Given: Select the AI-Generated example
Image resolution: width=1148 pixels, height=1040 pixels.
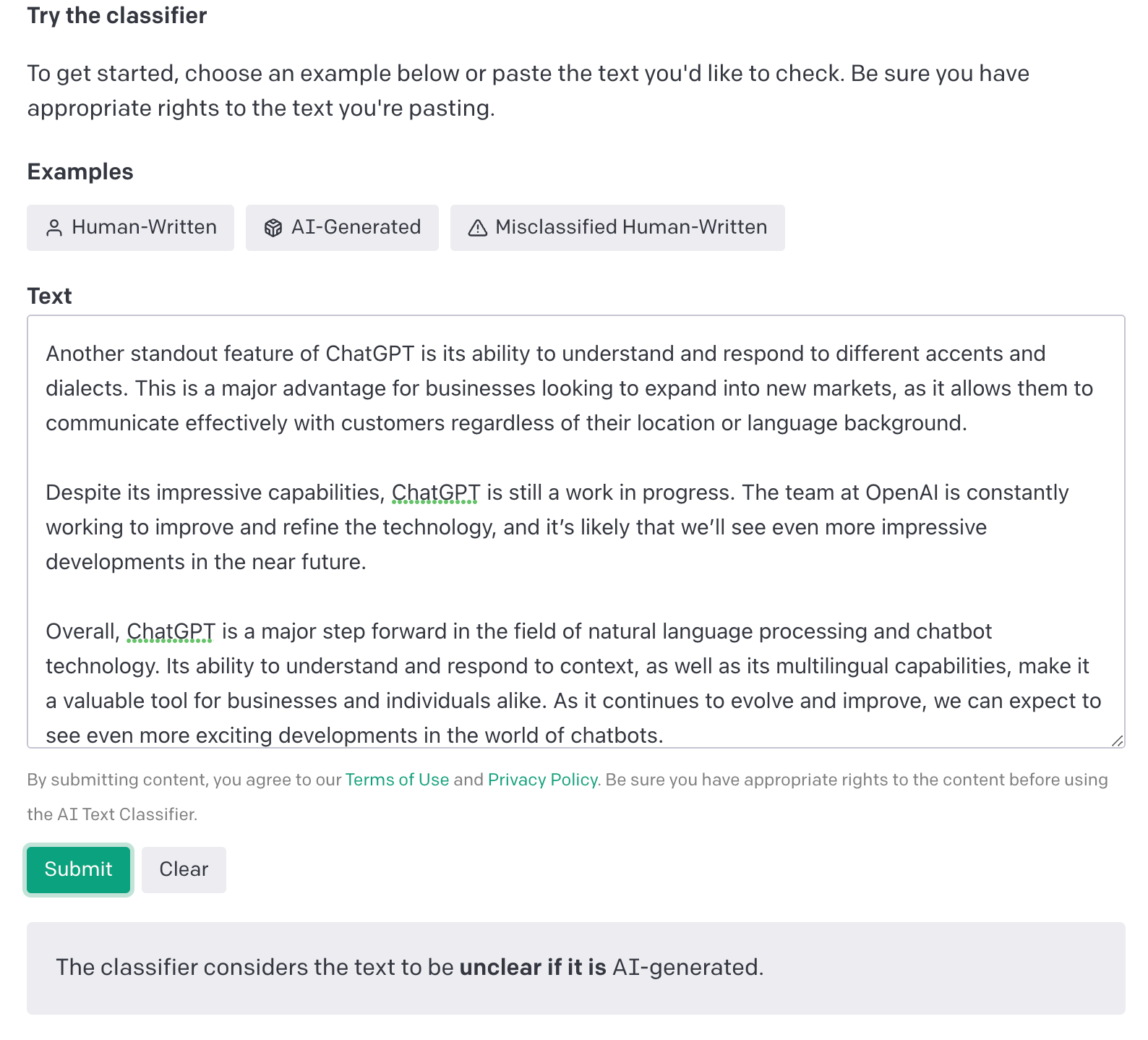Looking at the screenshot, I should [342, 228].
